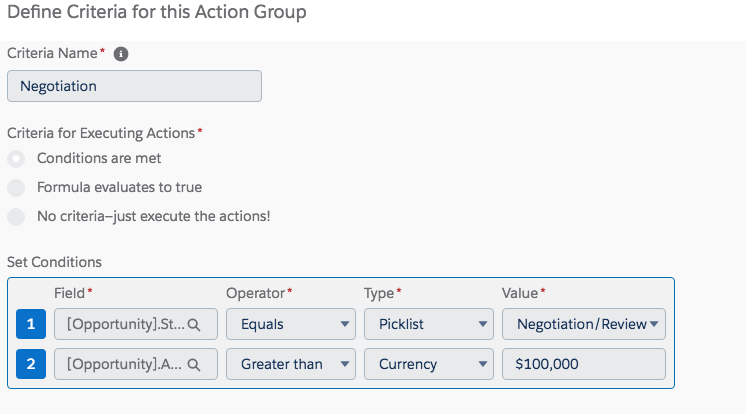This screenshot has width=746, height=414.
Task: Select the Conditions are met radio button
Action: point(16,158)
